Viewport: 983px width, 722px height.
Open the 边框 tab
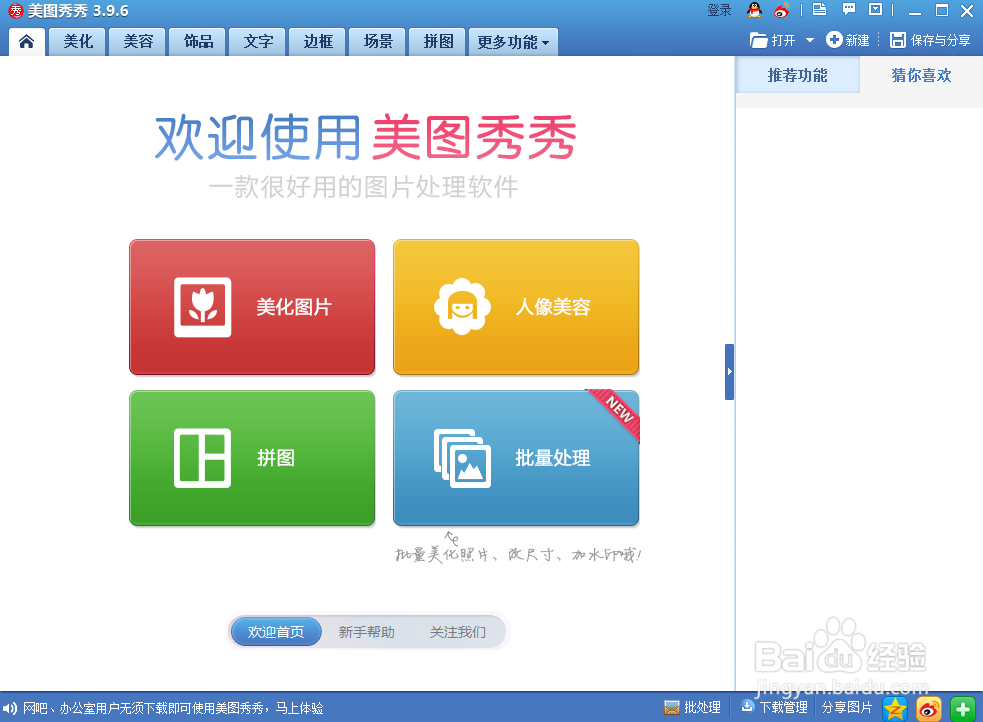(318, 41)
